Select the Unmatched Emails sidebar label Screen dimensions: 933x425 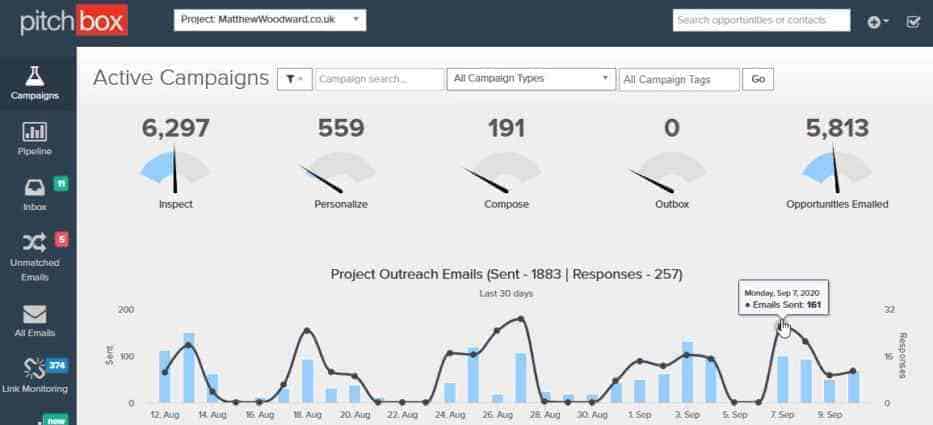coord(35,270)
